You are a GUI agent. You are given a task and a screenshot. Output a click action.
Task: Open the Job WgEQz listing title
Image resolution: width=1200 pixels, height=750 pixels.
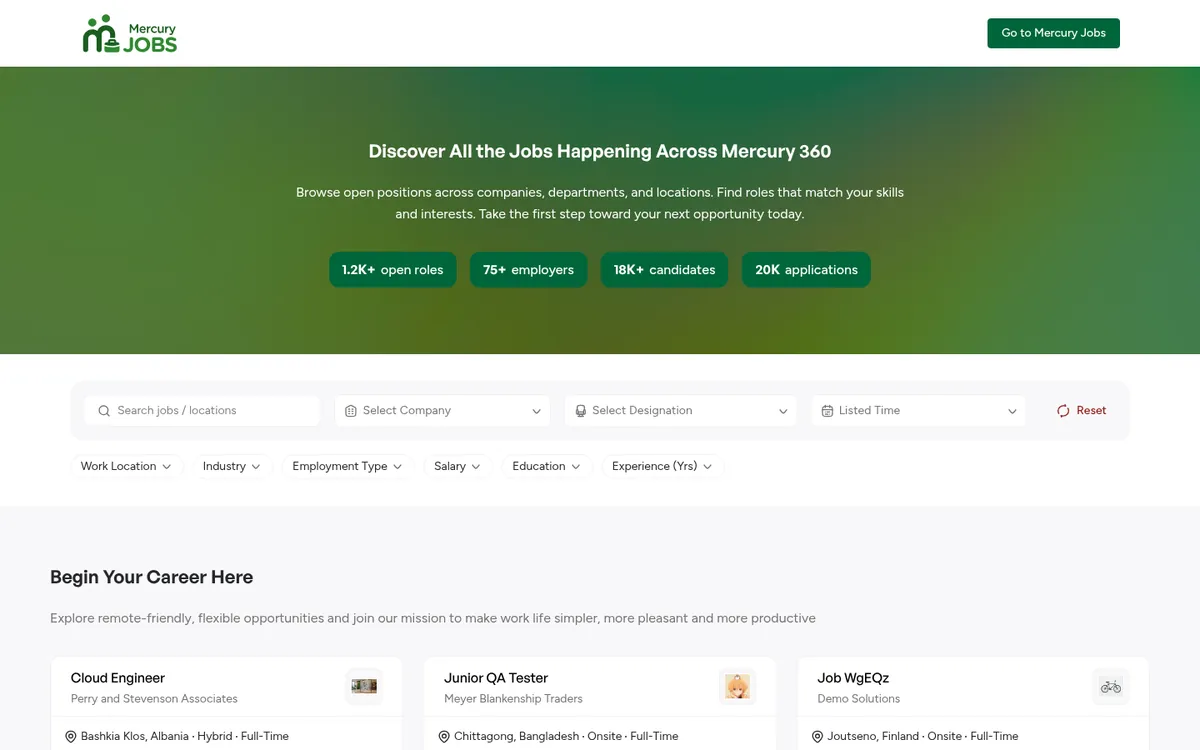pos(853,678)
